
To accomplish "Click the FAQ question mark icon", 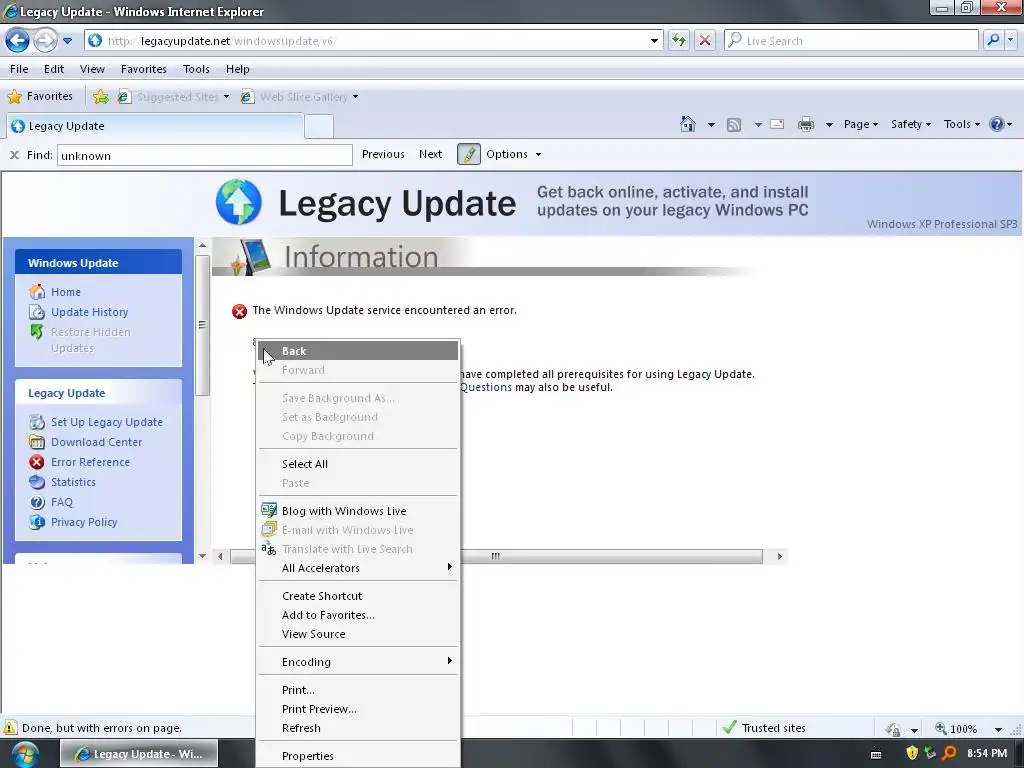I will 37,502.
